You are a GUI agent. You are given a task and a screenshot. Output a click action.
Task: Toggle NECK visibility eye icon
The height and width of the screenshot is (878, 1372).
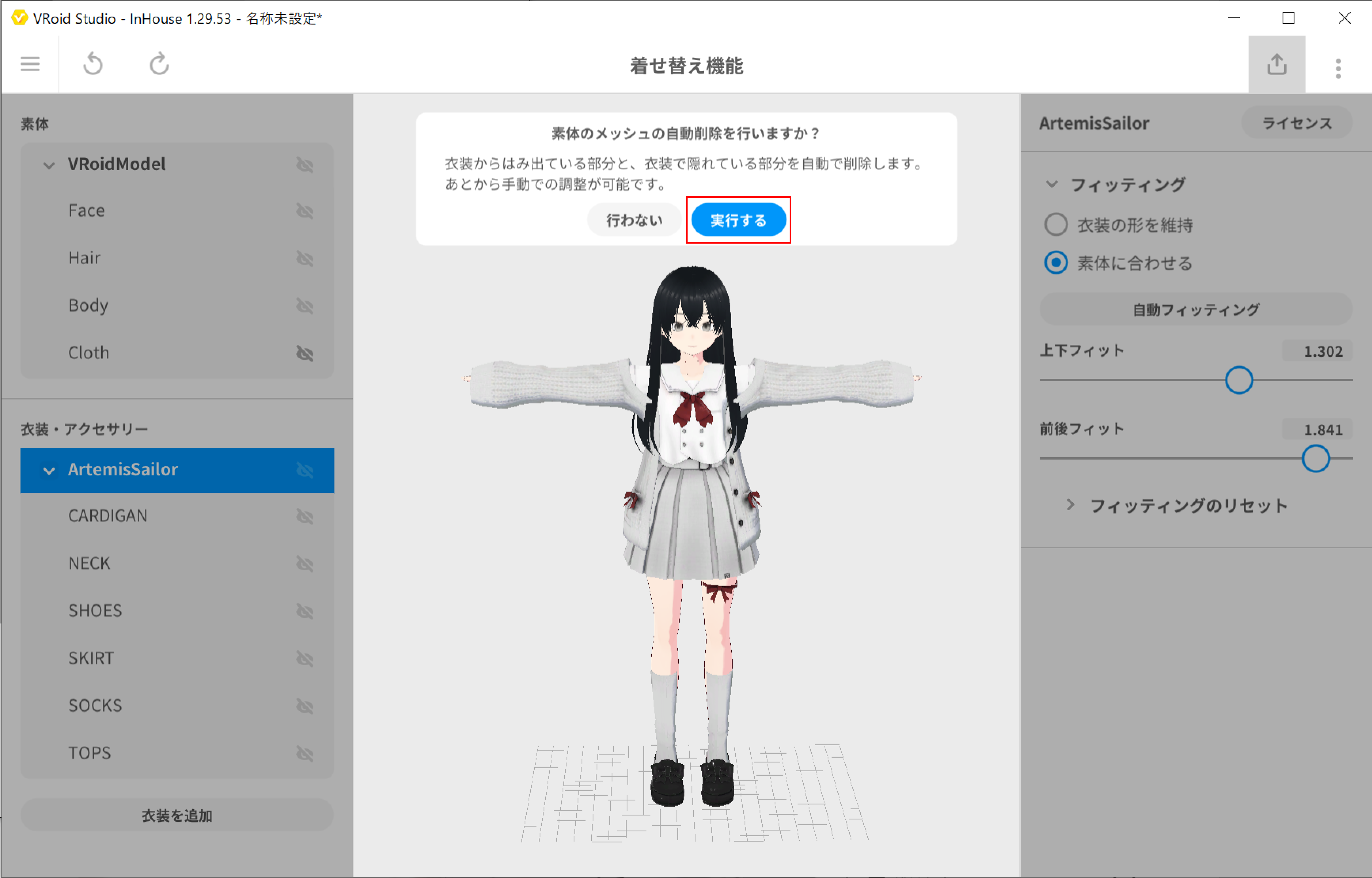coord(305,564)
